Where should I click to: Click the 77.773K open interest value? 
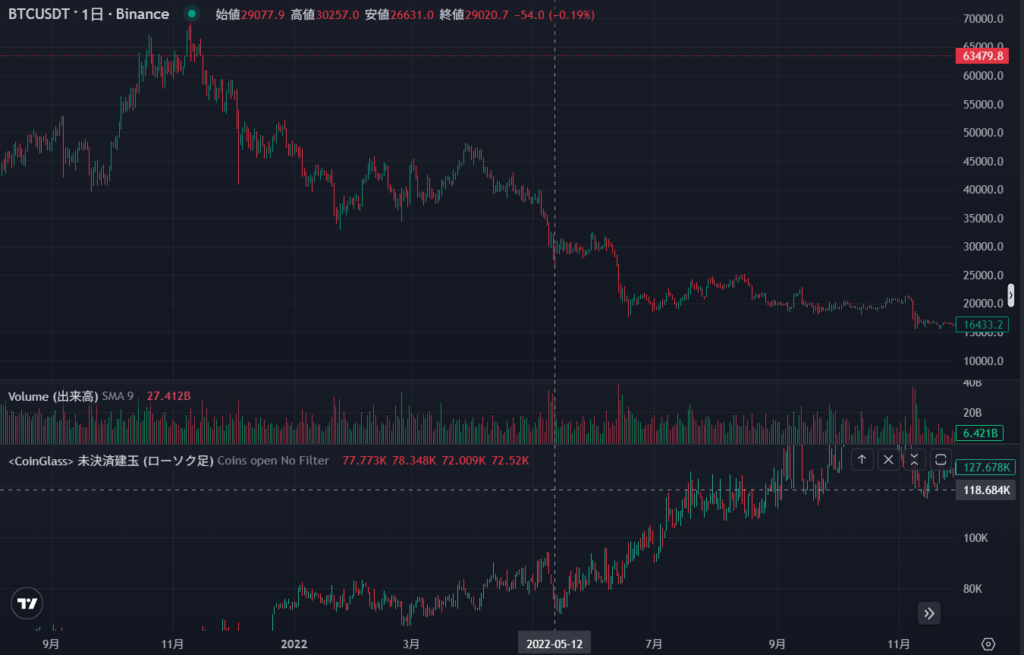point(364,461)
